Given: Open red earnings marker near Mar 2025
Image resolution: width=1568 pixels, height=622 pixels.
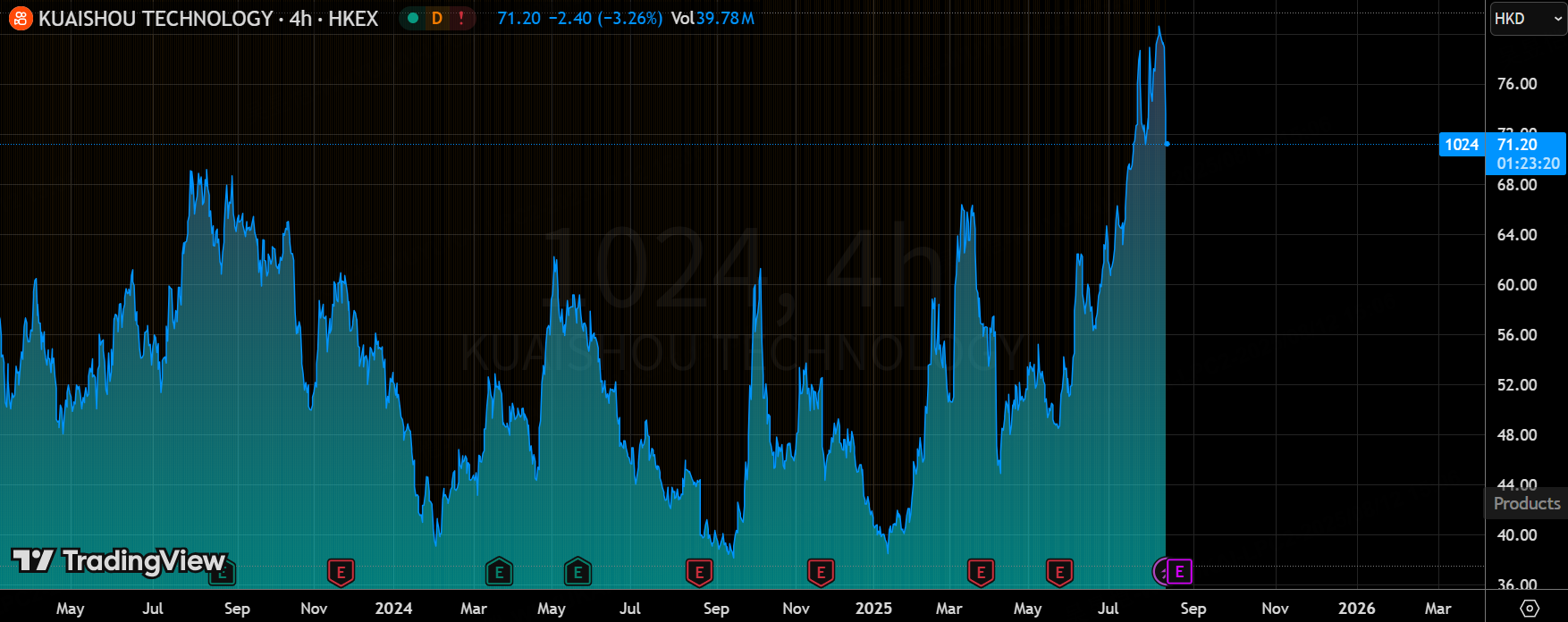Looking at the screenshot, I should point(981,572).
